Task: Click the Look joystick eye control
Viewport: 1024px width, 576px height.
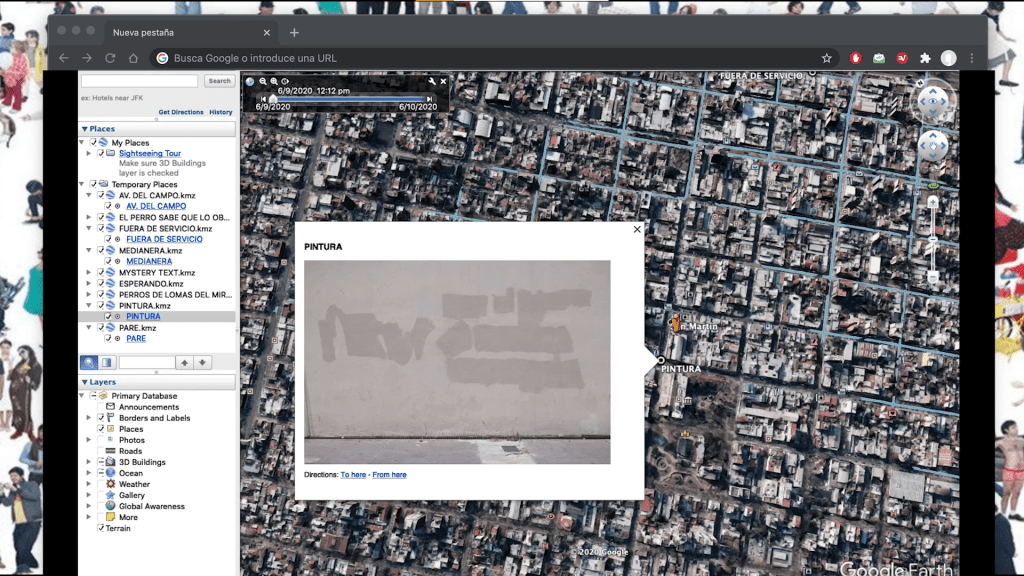Action: coord(933,100)
